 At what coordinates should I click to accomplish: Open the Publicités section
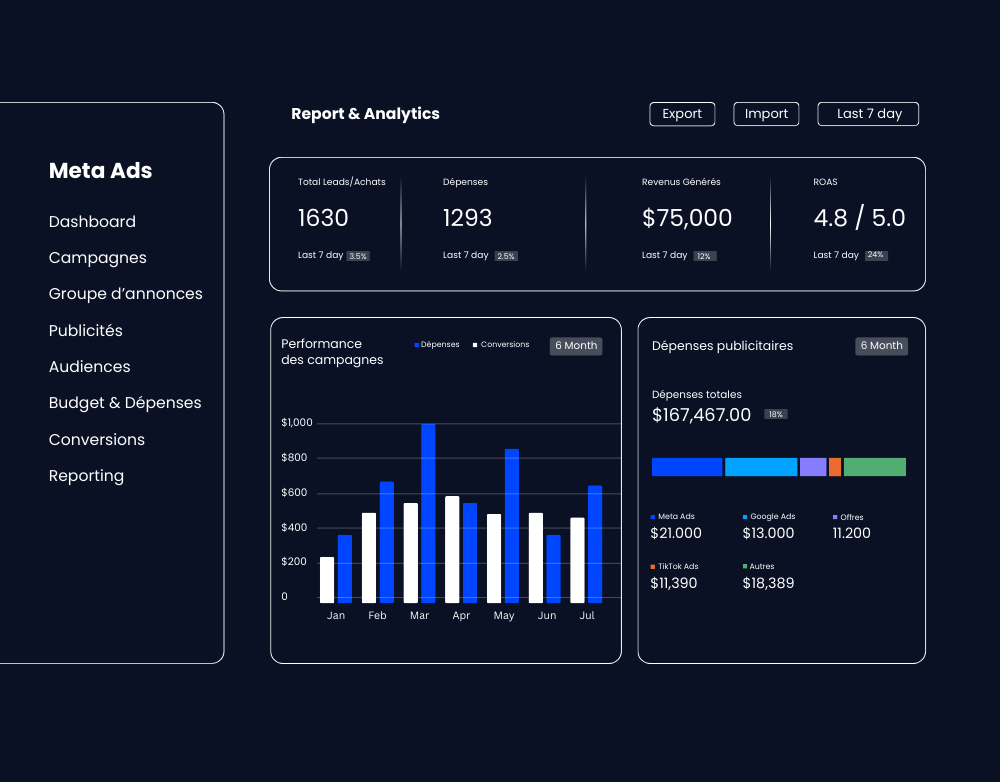(x=86, y=331)
